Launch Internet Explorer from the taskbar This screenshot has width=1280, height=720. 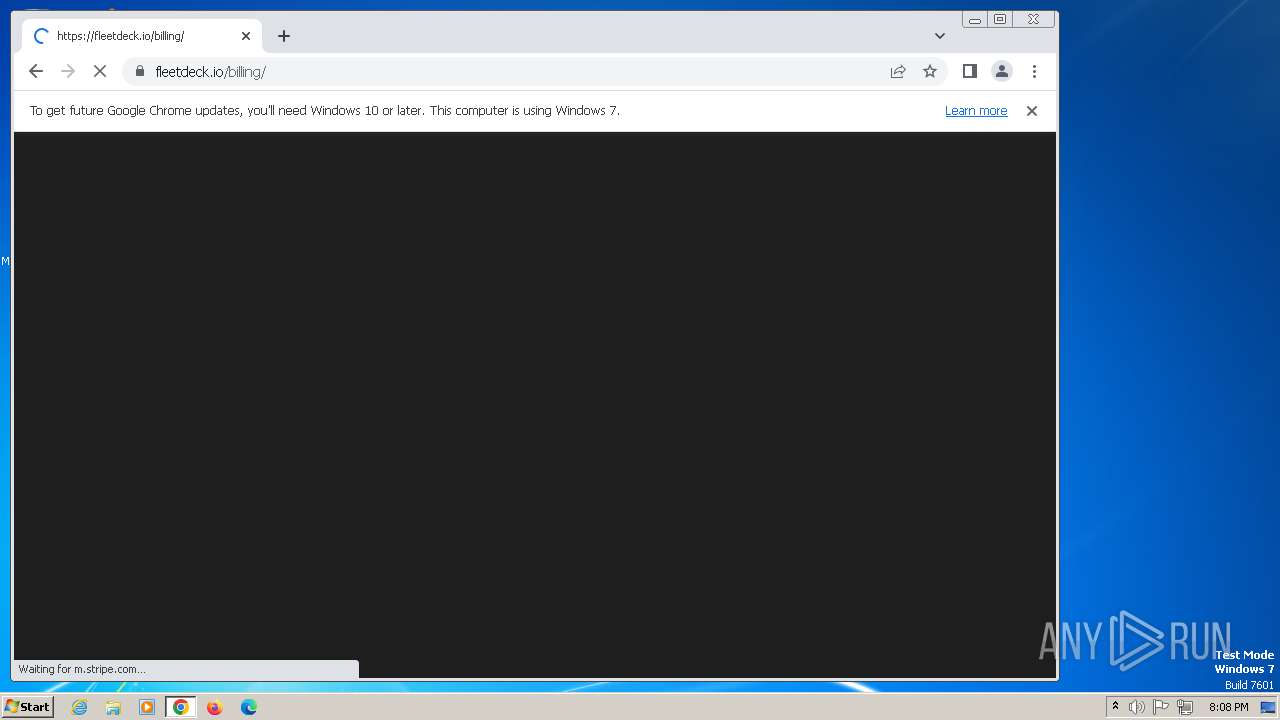80,707
